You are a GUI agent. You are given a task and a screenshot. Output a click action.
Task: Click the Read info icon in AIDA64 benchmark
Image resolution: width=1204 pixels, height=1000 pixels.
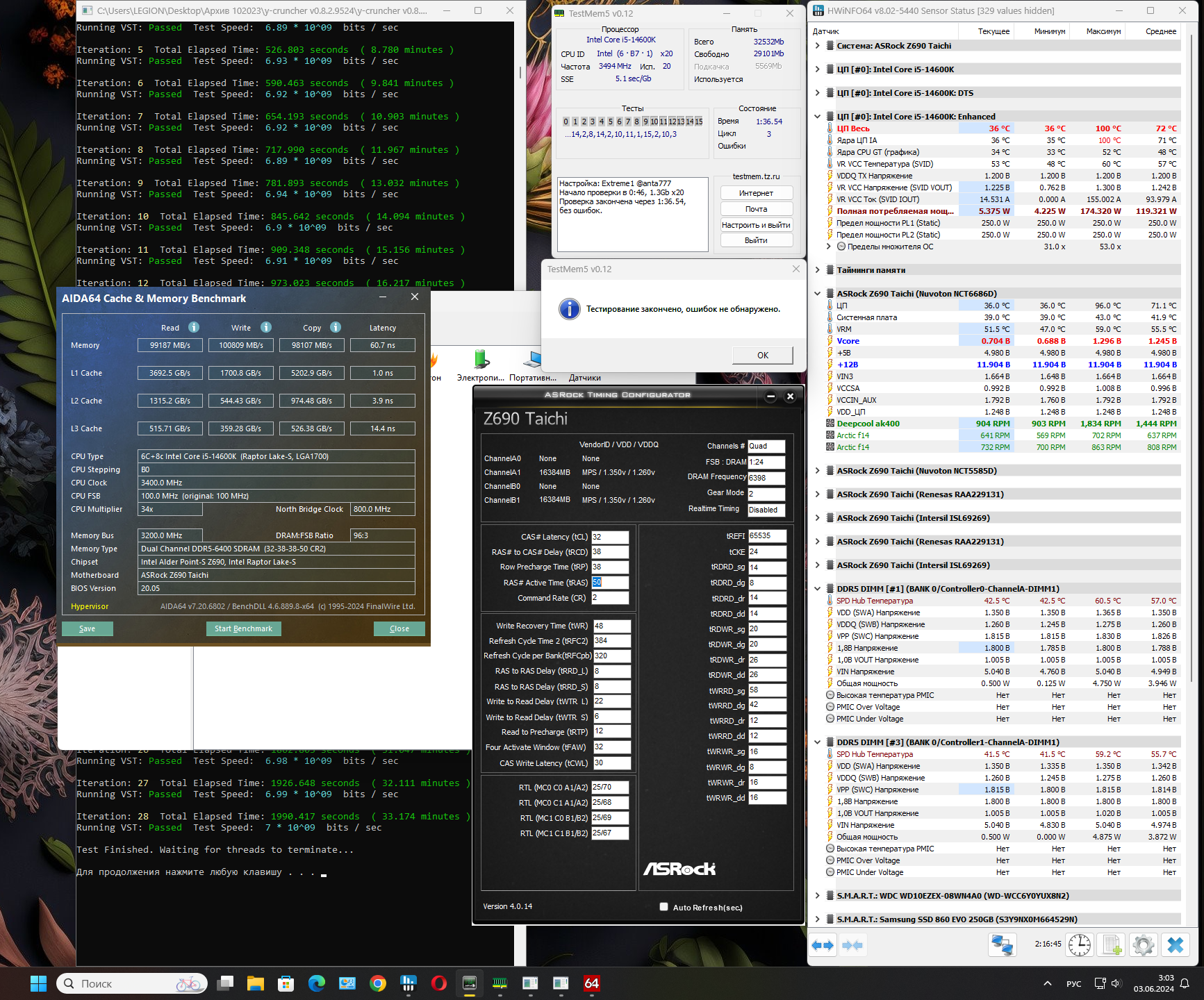pyautogui.click(x=194, y=327)
